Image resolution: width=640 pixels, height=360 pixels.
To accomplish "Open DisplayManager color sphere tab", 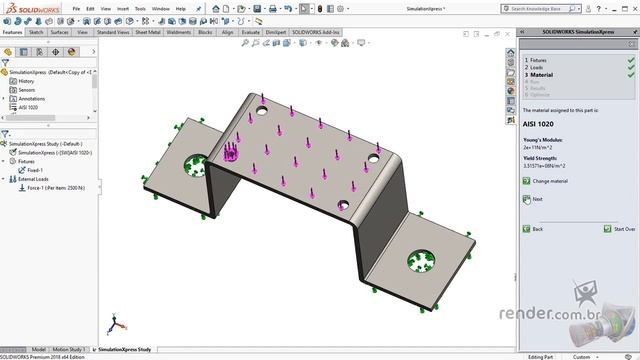I will coord(71,52).
